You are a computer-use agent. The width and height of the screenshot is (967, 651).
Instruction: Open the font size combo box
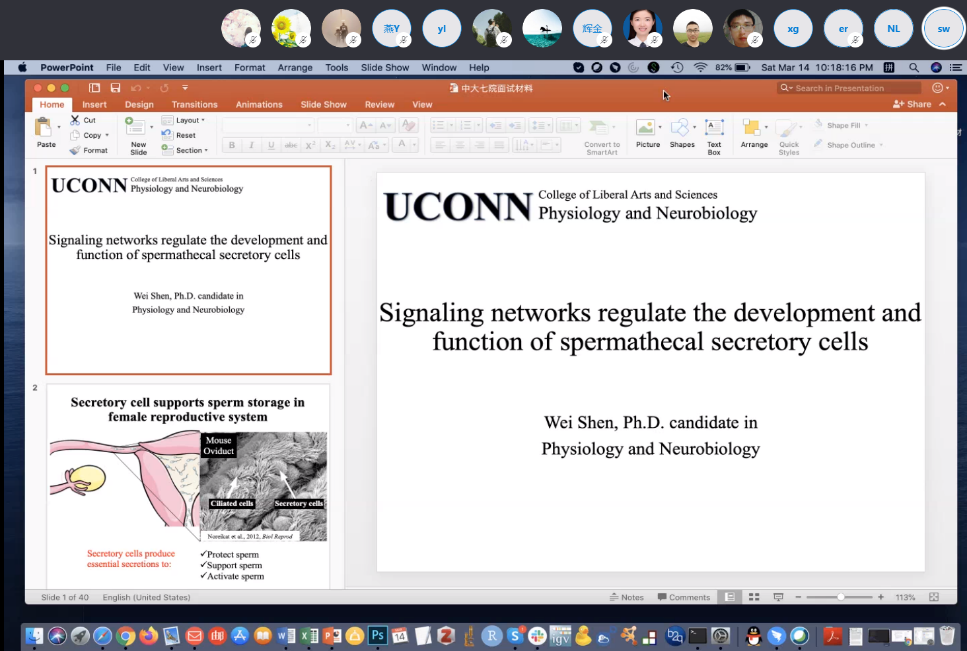click(334, 125)
